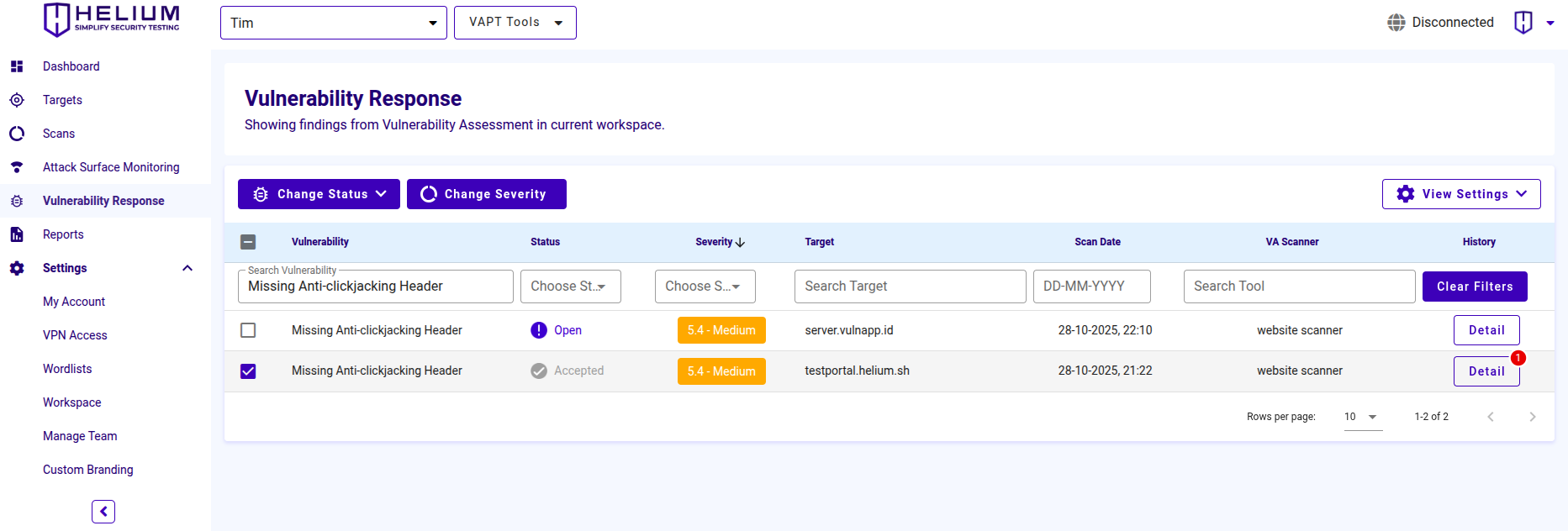Expand the VAPT Tools dropdown

[x=515, y=23]
